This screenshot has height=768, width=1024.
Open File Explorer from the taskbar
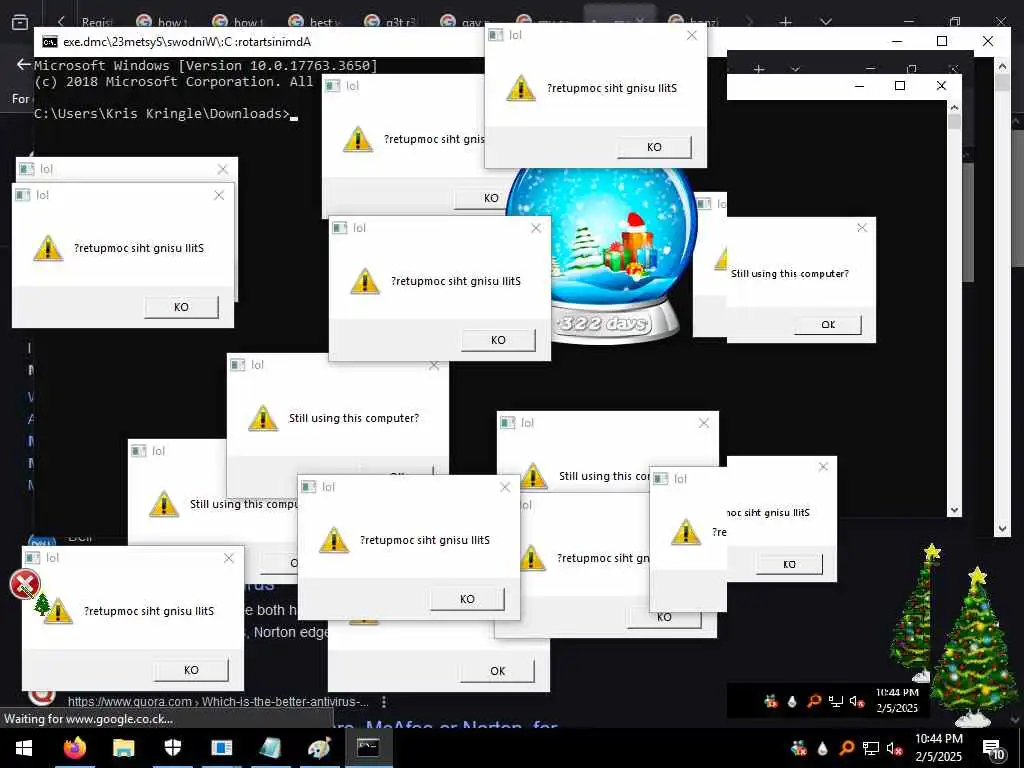pos(123,748)
